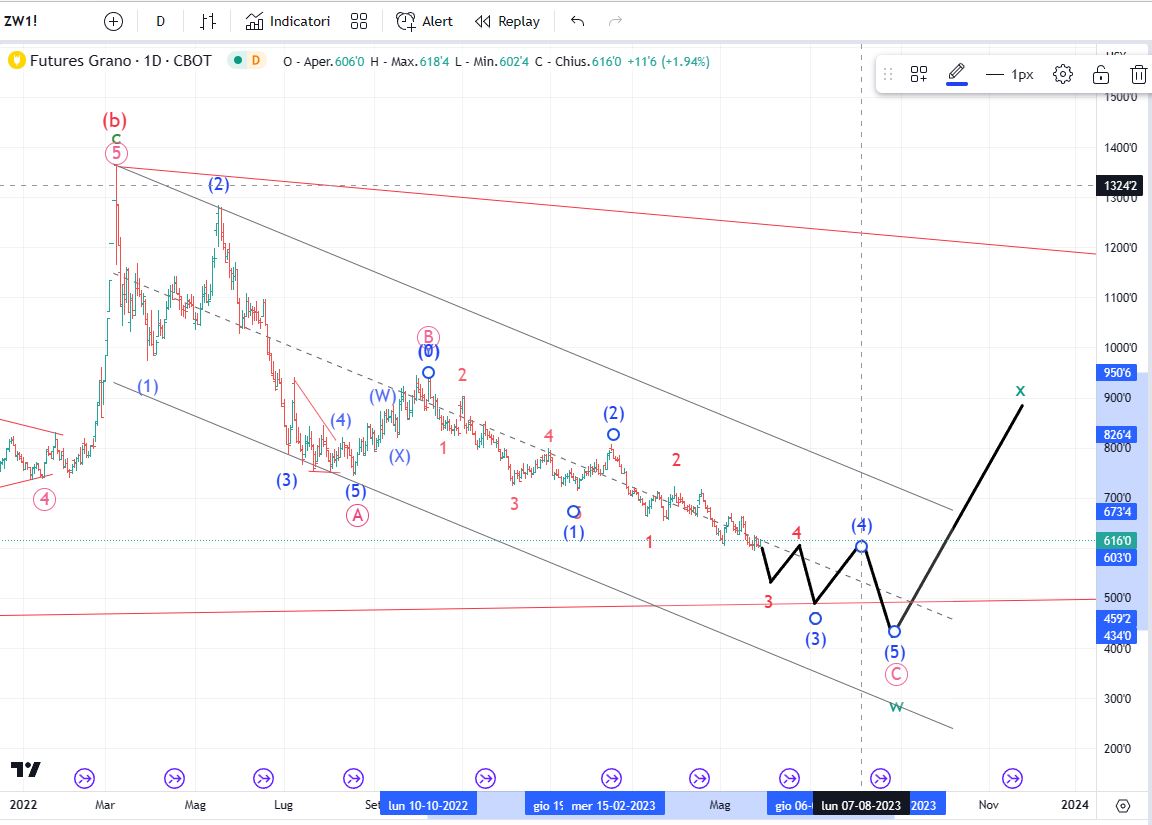Select the red (b) wave label
The image size is (1152, 825).
pos(114,120)
